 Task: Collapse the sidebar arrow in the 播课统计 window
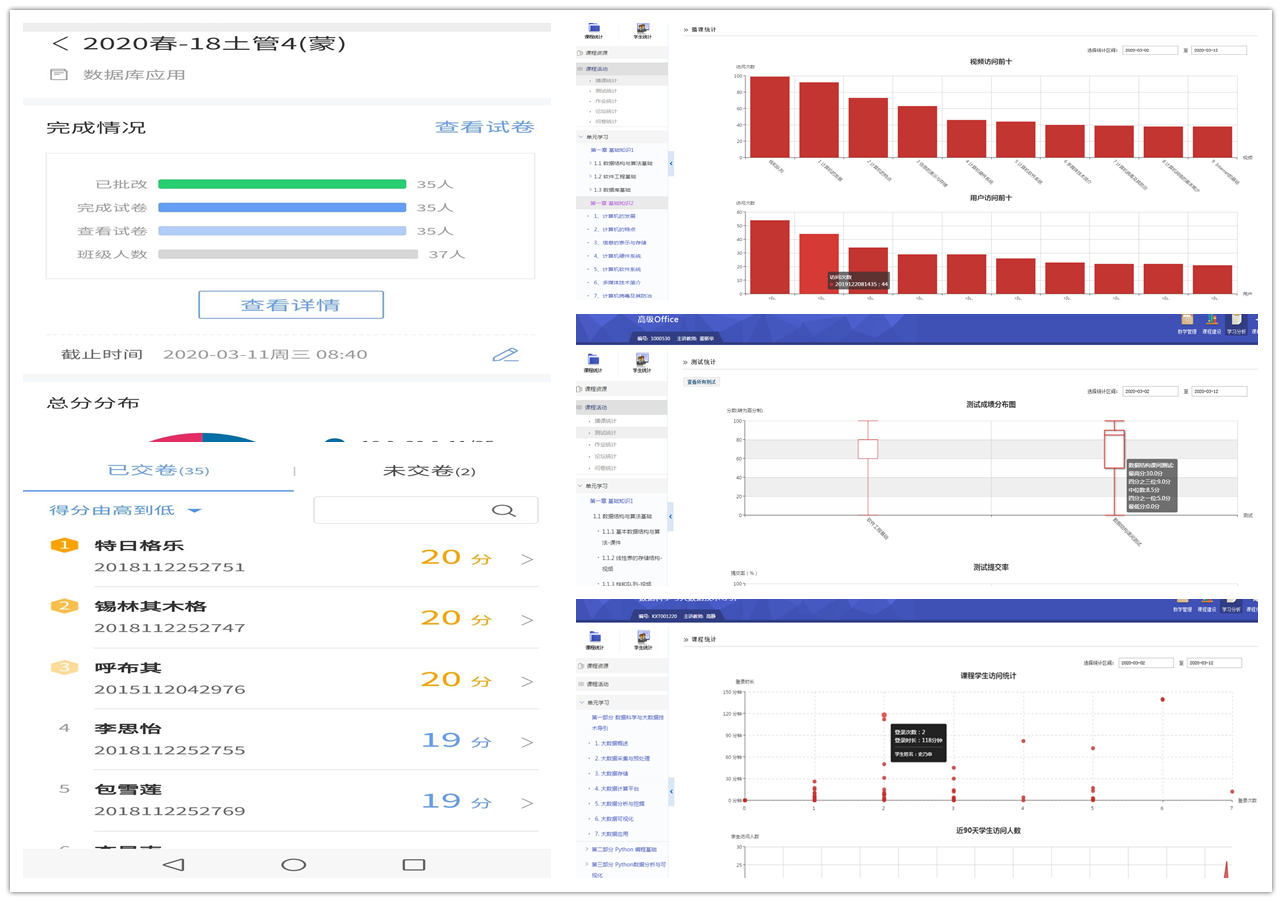671,162
